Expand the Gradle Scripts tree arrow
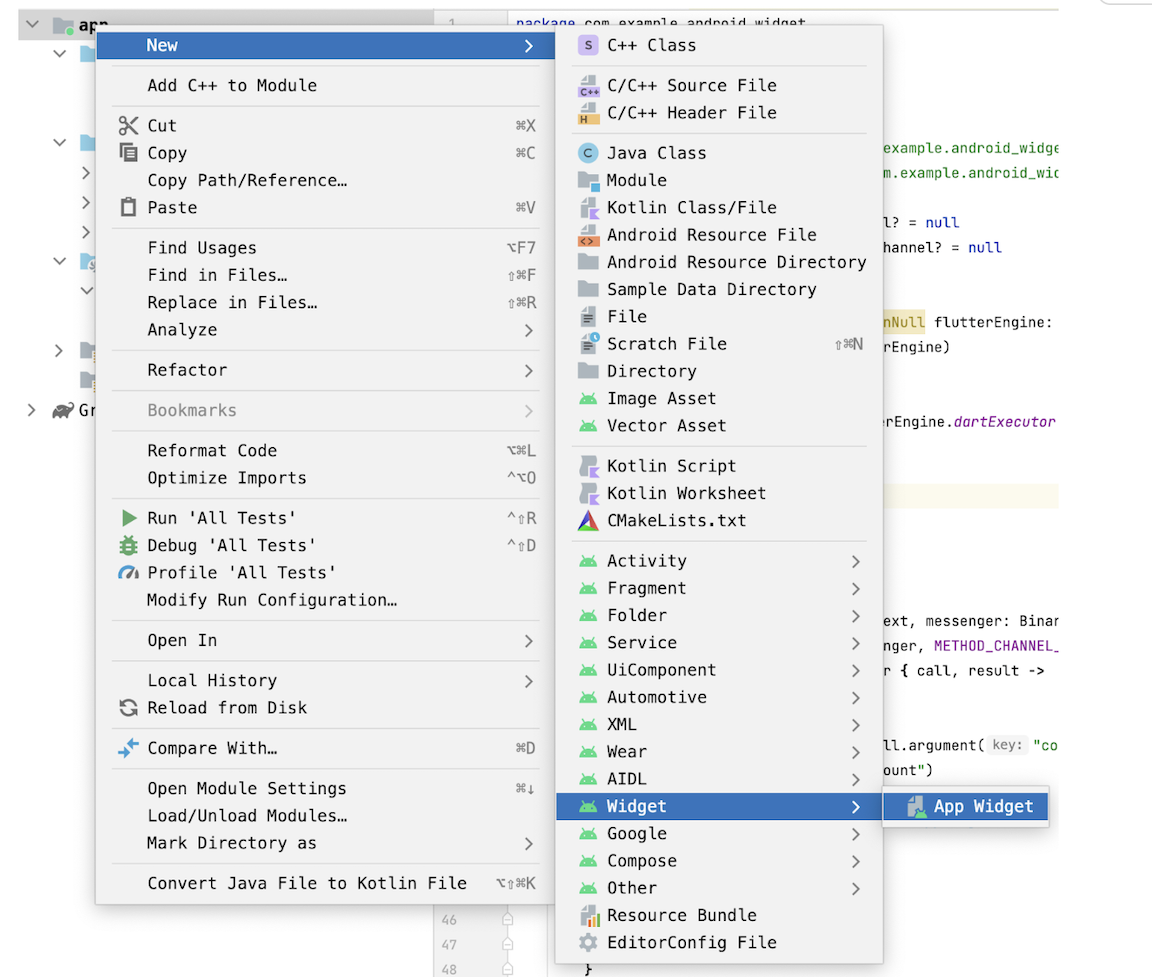This screenshot has width=1152, height=977. point(32,410)
